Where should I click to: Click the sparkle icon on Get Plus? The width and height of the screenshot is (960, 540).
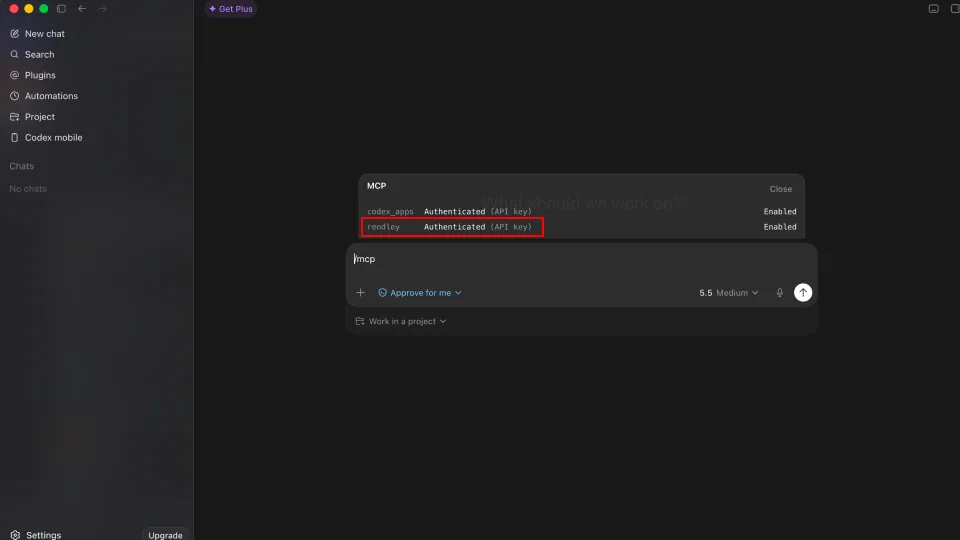[212, 9]
